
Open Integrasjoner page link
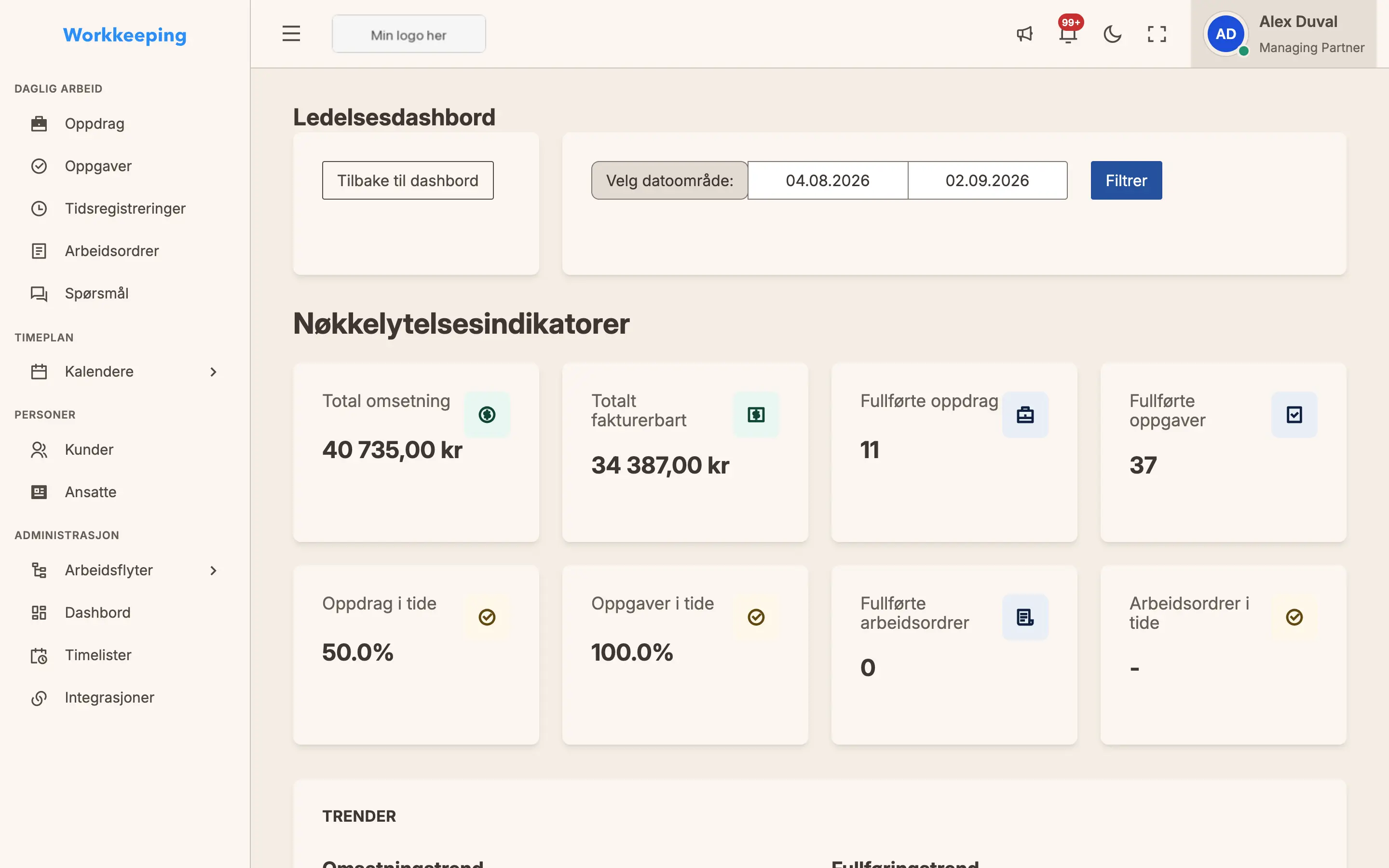point(109,697)
